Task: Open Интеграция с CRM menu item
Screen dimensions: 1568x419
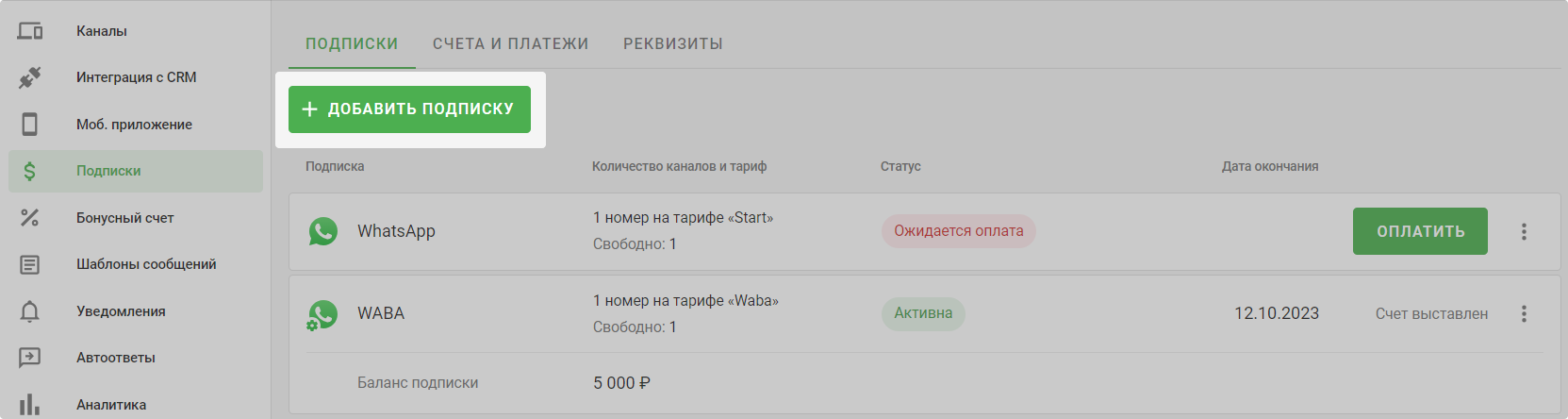Action: pyautogui.click(x=137, y=77)
